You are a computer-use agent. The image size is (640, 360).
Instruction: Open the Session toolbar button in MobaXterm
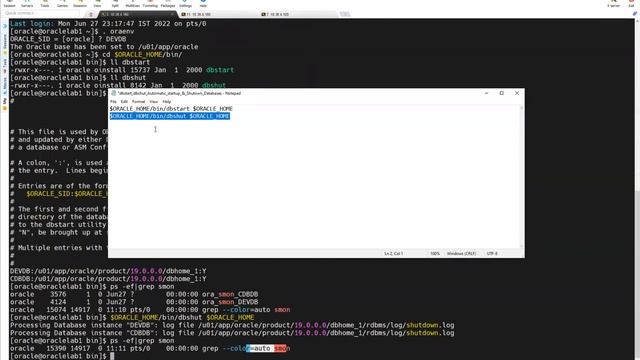(x=9, y=4)
